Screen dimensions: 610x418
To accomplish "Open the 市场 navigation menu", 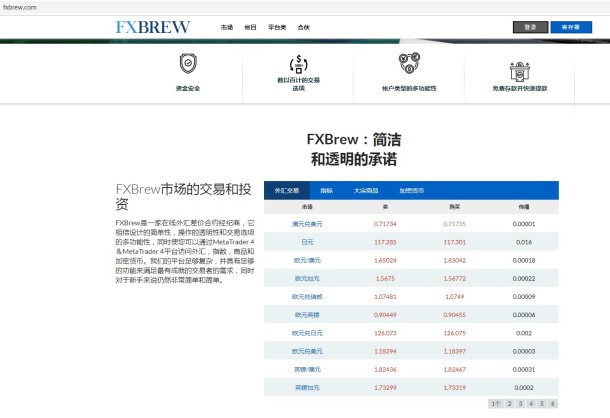I will 227,27.
